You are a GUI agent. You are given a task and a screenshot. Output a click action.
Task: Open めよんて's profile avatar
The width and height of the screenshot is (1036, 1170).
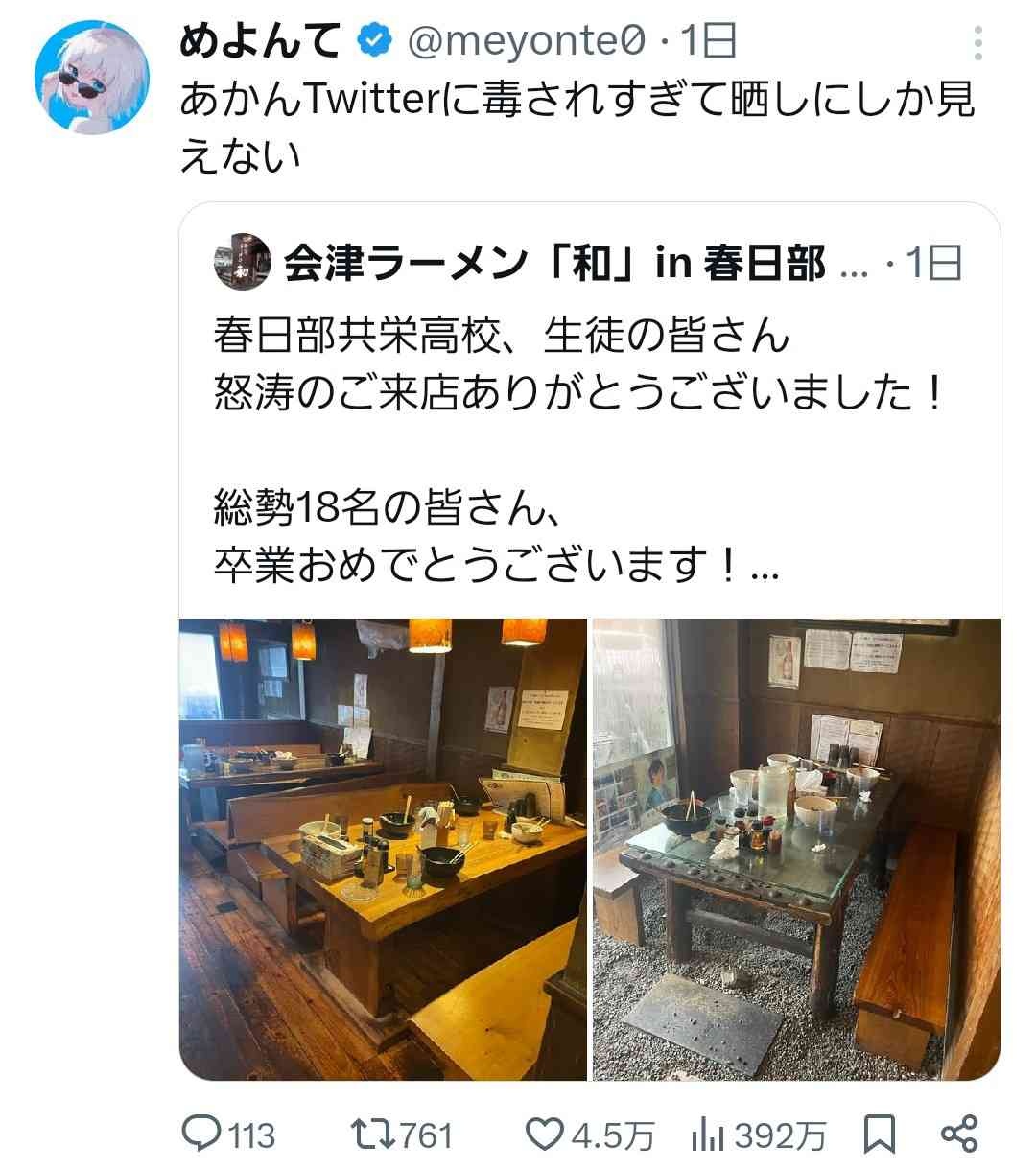[x=92, y=77]
